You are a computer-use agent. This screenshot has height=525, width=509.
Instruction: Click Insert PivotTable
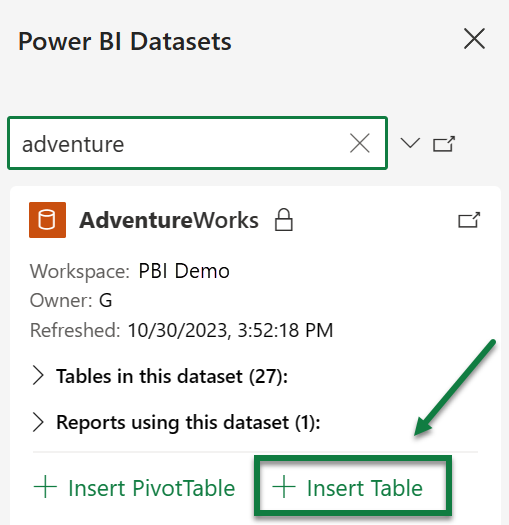pyautogui.click(x=134, y=488)
